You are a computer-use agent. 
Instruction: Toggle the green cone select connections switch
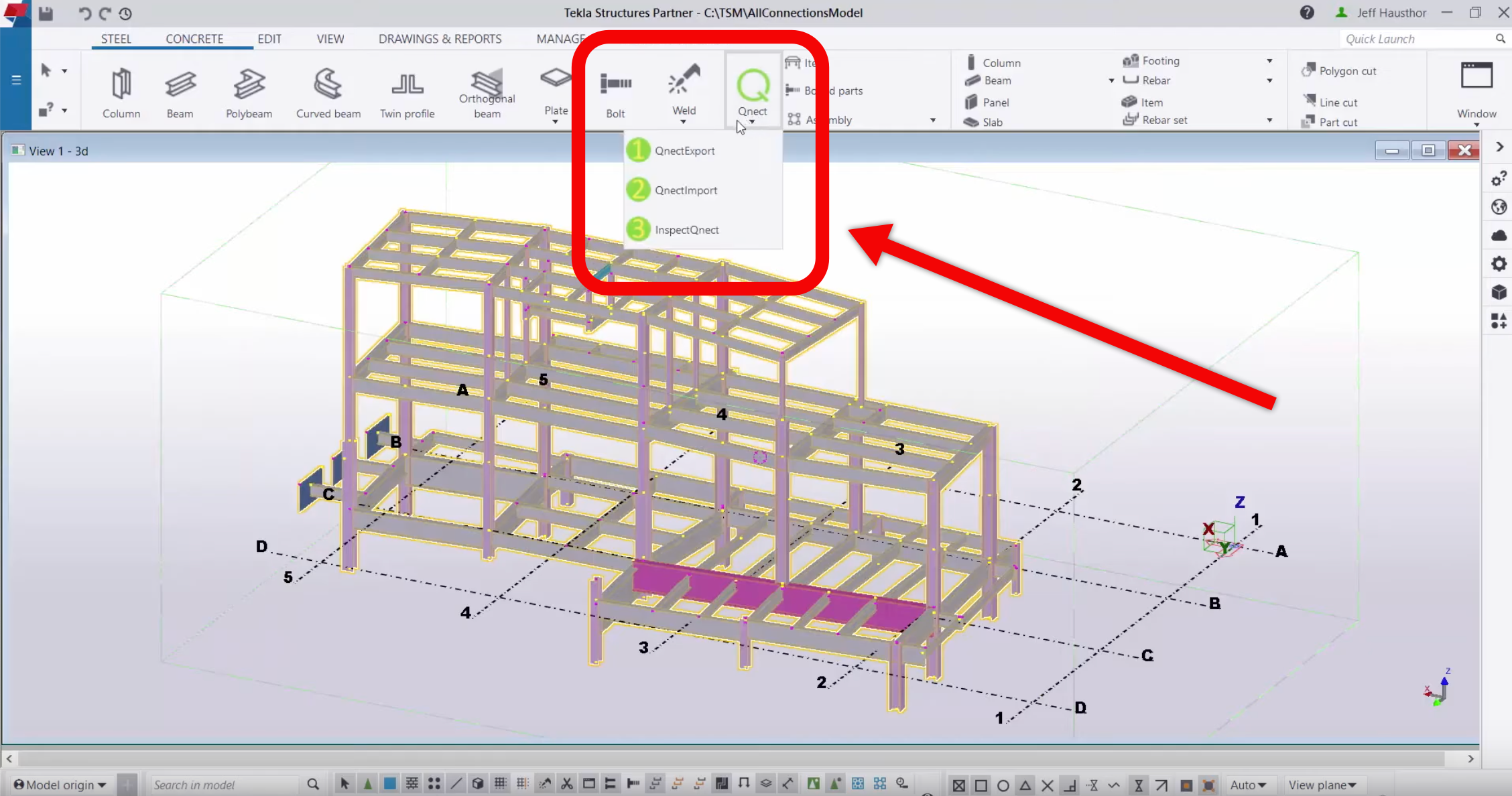pos(367,784)
